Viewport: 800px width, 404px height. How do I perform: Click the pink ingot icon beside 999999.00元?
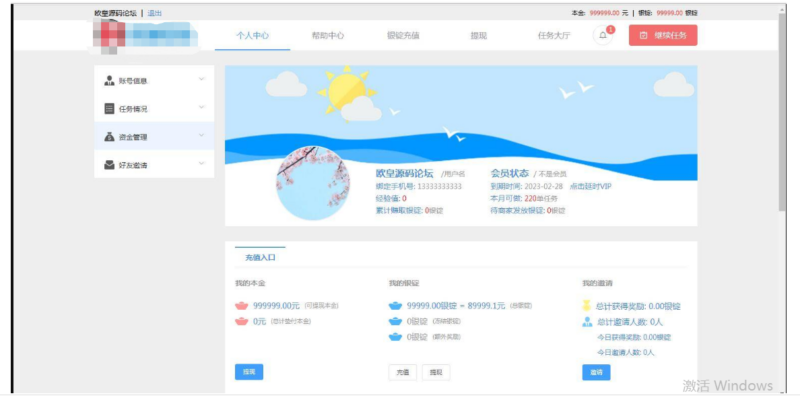coord(241,306)
